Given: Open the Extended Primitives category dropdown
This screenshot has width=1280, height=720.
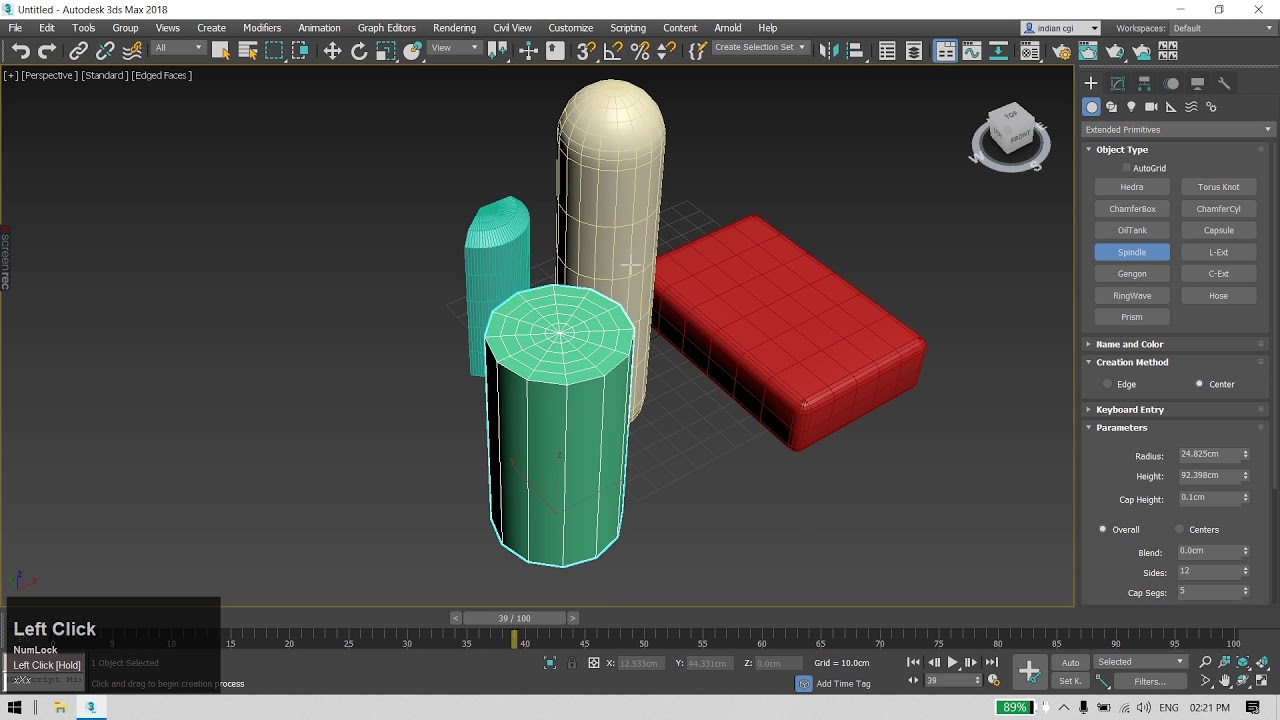Looking at the screenshot, I should (x=1178, y=129).
